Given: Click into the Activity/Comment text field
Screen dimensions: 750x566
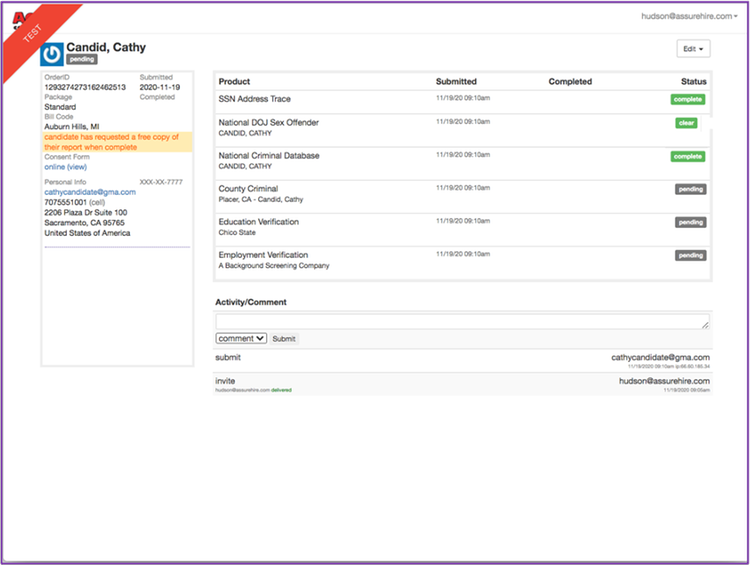Looking at the screenshot, I should pyautogui.click(x=463, y=322).
